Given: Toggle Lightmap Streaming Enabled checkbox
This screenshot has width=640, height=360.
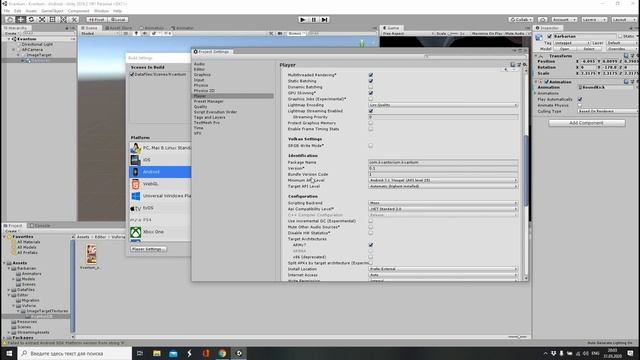Looking at the screenshot, I should [371, 111].
